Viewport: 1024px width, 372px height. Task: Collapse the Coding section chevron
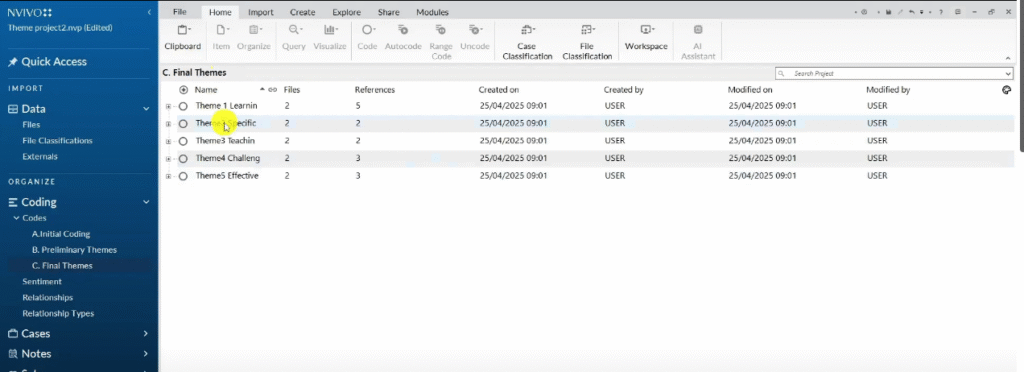click(x=146, y=202)
